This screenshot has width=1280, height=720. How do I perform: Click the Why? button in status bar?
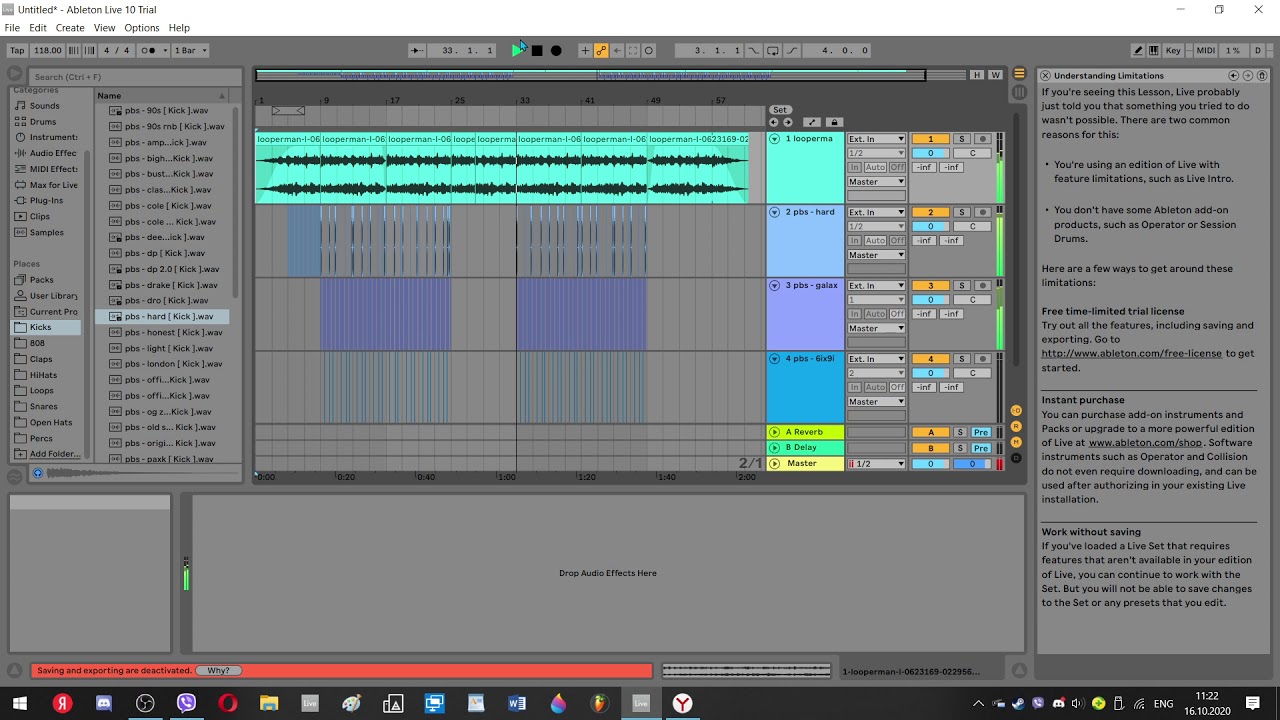(x=218, y=670)
